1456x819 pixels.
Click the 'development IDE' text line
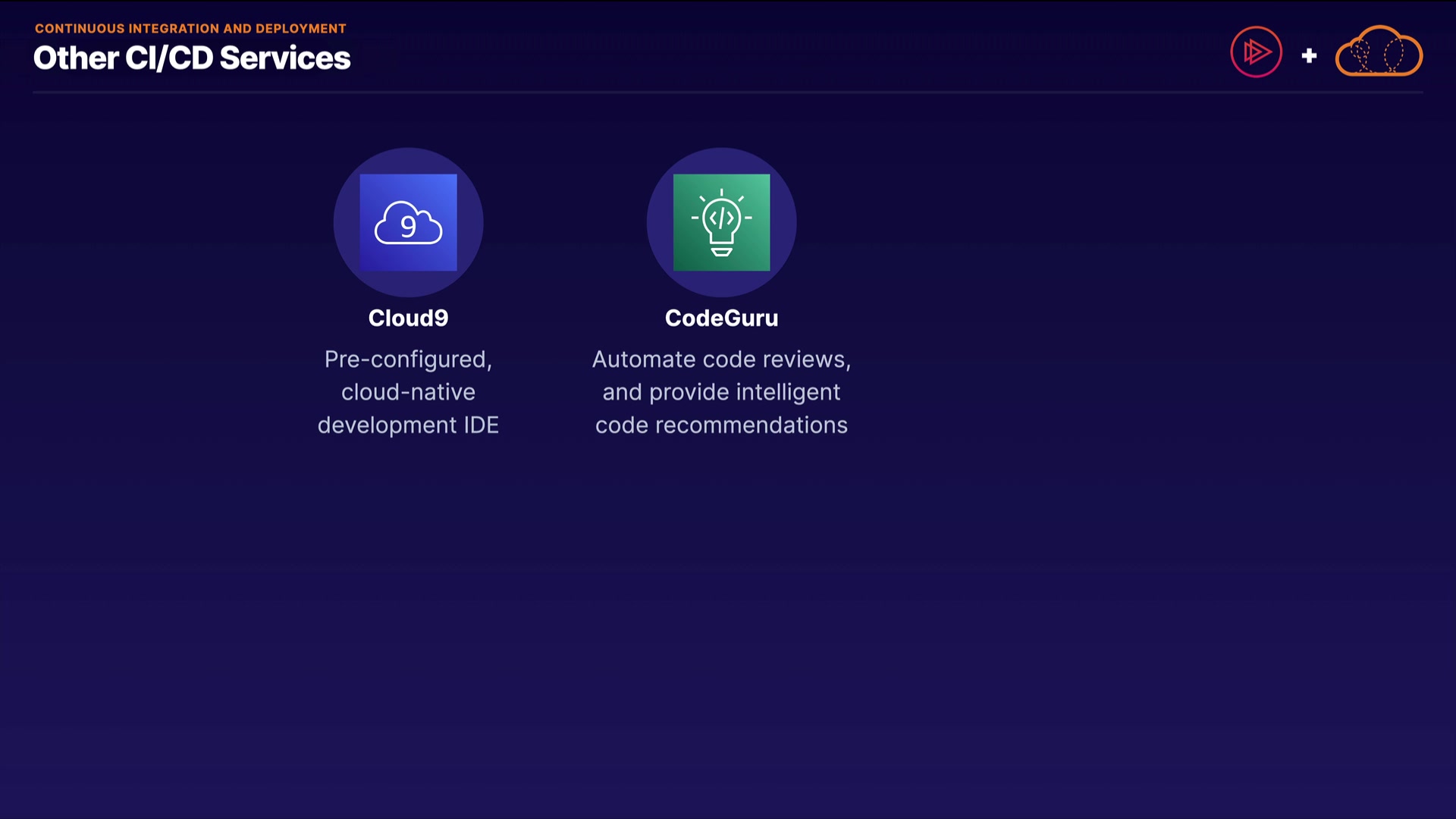pos(408,425)
